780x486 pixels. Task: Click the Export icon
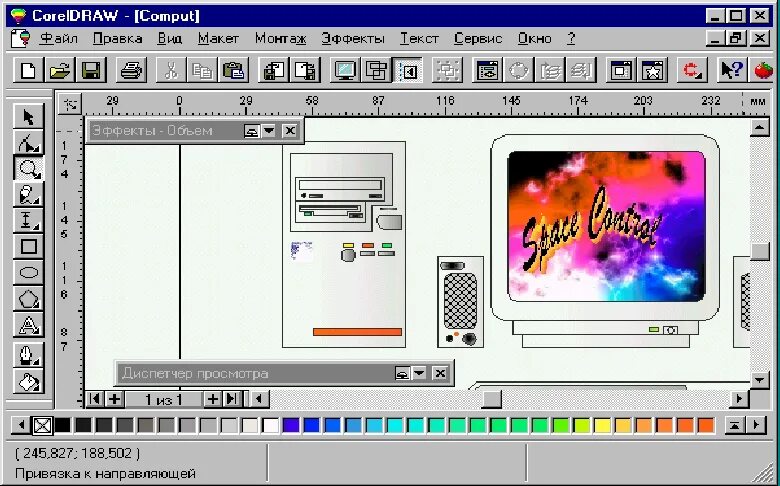(x=305, y=70)
